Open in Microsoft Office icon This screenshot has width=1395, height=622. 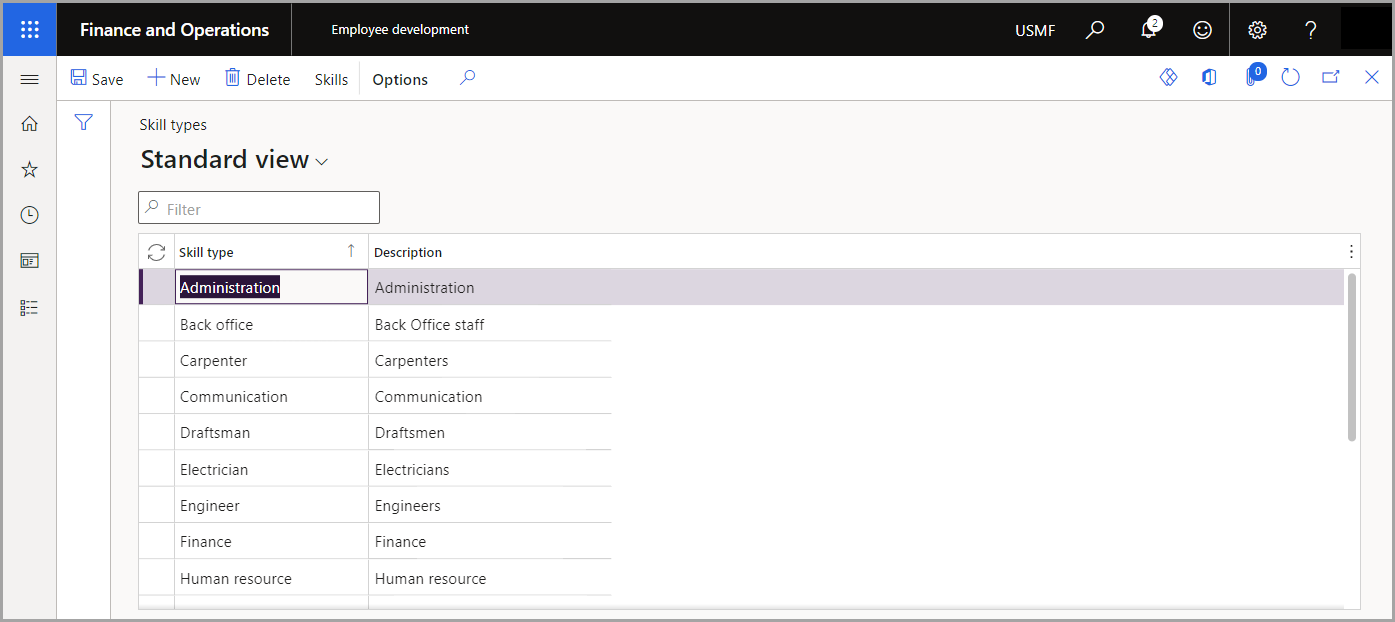click(x=1210, y=77)
